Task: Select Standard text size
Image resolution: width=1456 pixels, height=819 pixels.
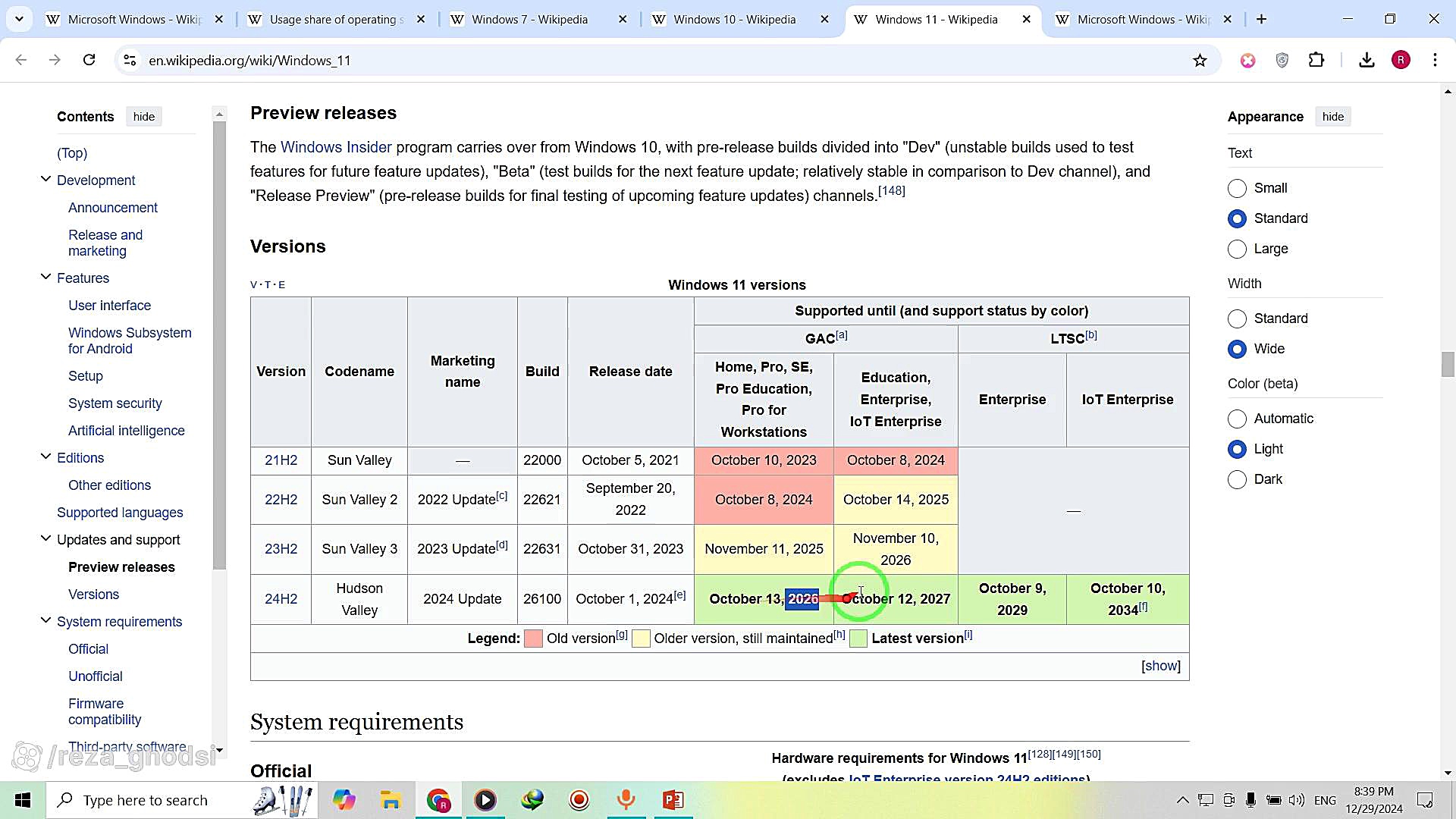Action: pyautogui.click(x=1237, y=218)
